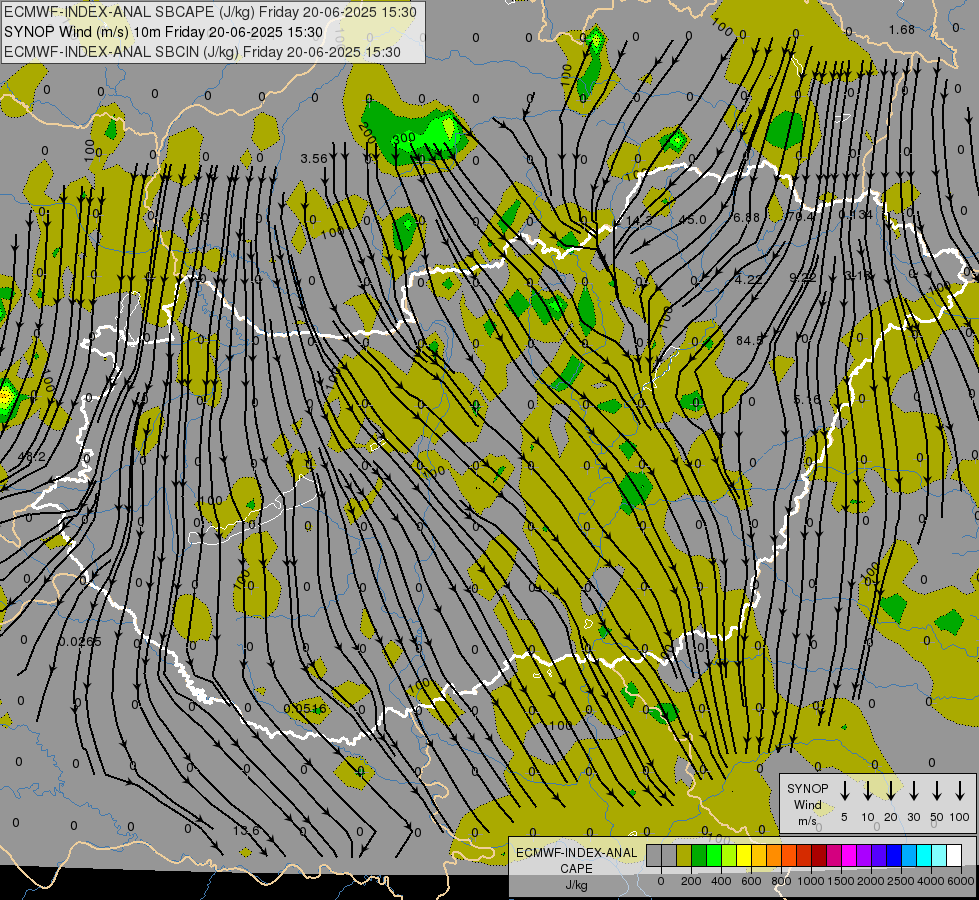
Task: Click the '84.5' value on the map
Action: point(750,340)
